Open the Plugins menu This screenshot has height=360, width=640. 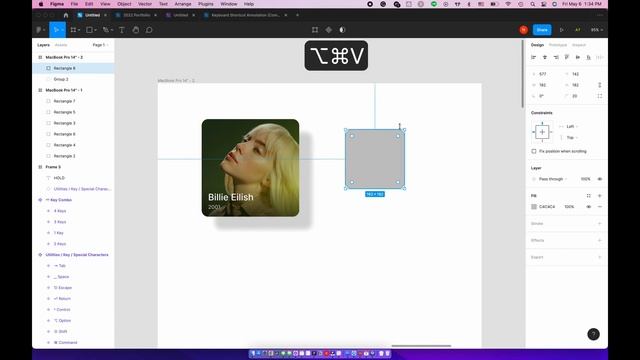point(206,4)
